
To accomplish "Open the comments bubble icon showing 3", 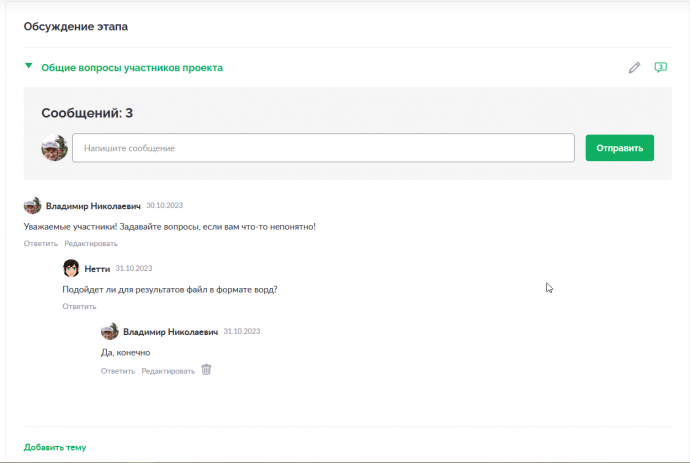I will click(661, 67).
